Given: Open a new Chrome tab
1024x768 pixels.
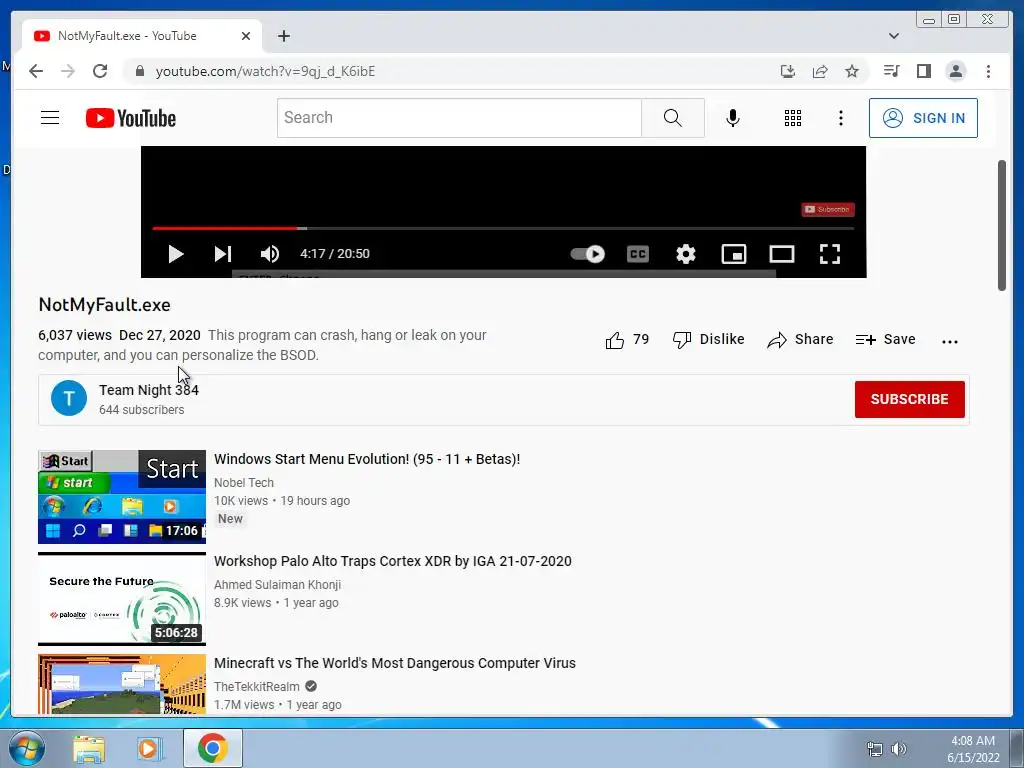Looking at the screenshot, I should pos(283,36).
